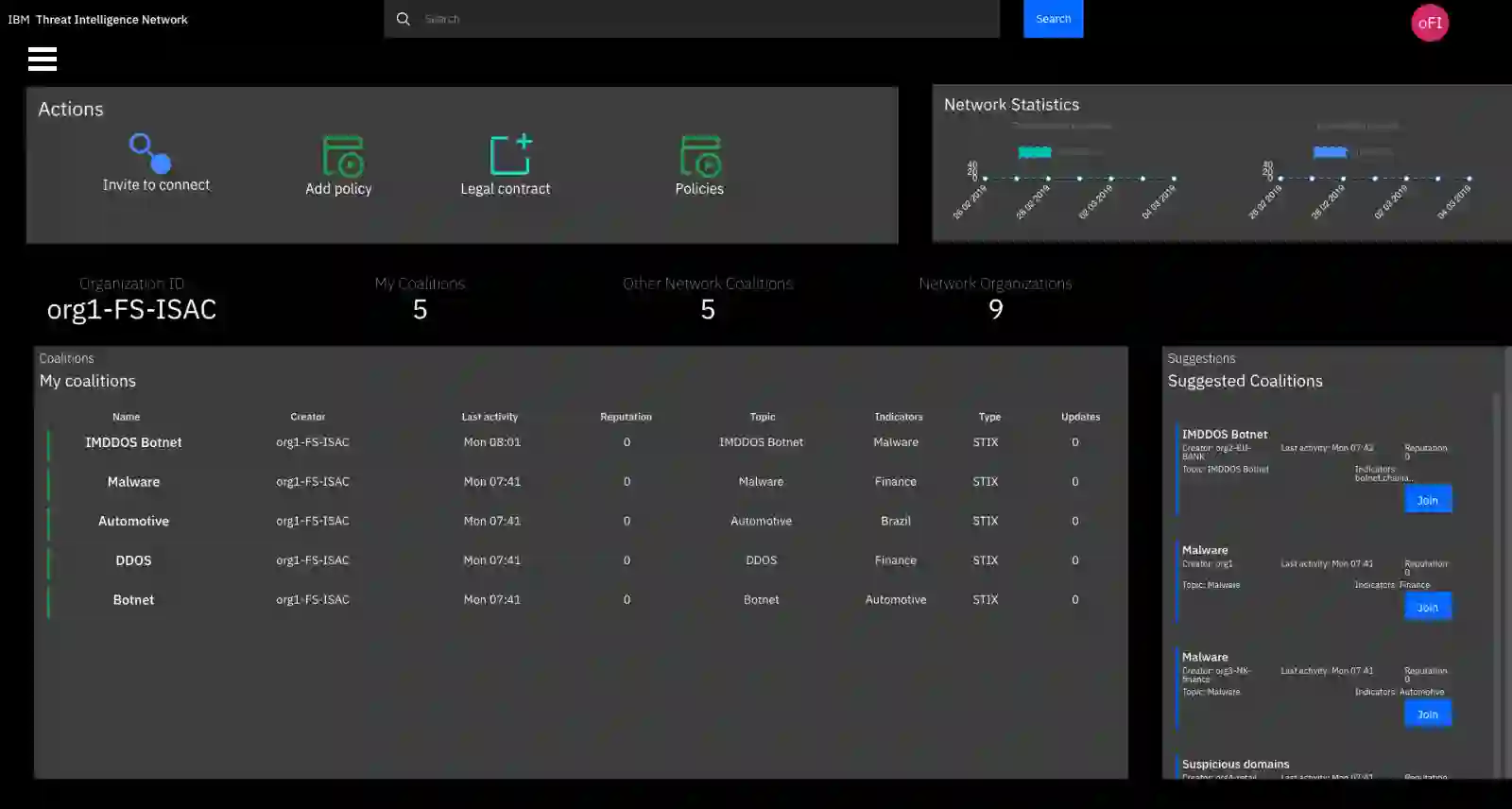This screenshot has width=1512, height=809.
Task: Select the Malware indicator in the IMDDOS Botnet row
Action: [x=896, y=442]
